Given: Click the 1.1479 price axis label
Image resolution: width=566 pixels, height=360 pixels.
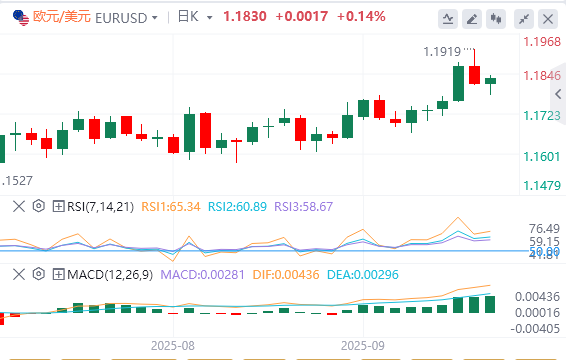Looking at the screenshot, I should point(542,186).
